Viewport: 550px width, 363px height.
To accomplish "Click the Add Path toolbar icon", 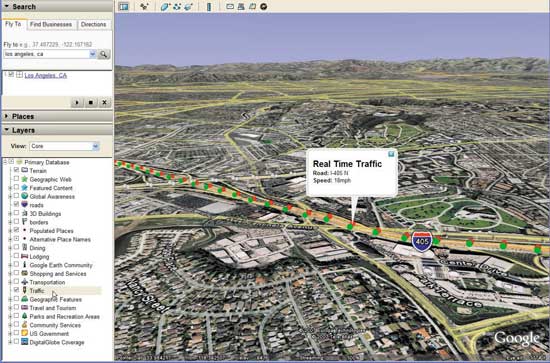I will 177,6.
